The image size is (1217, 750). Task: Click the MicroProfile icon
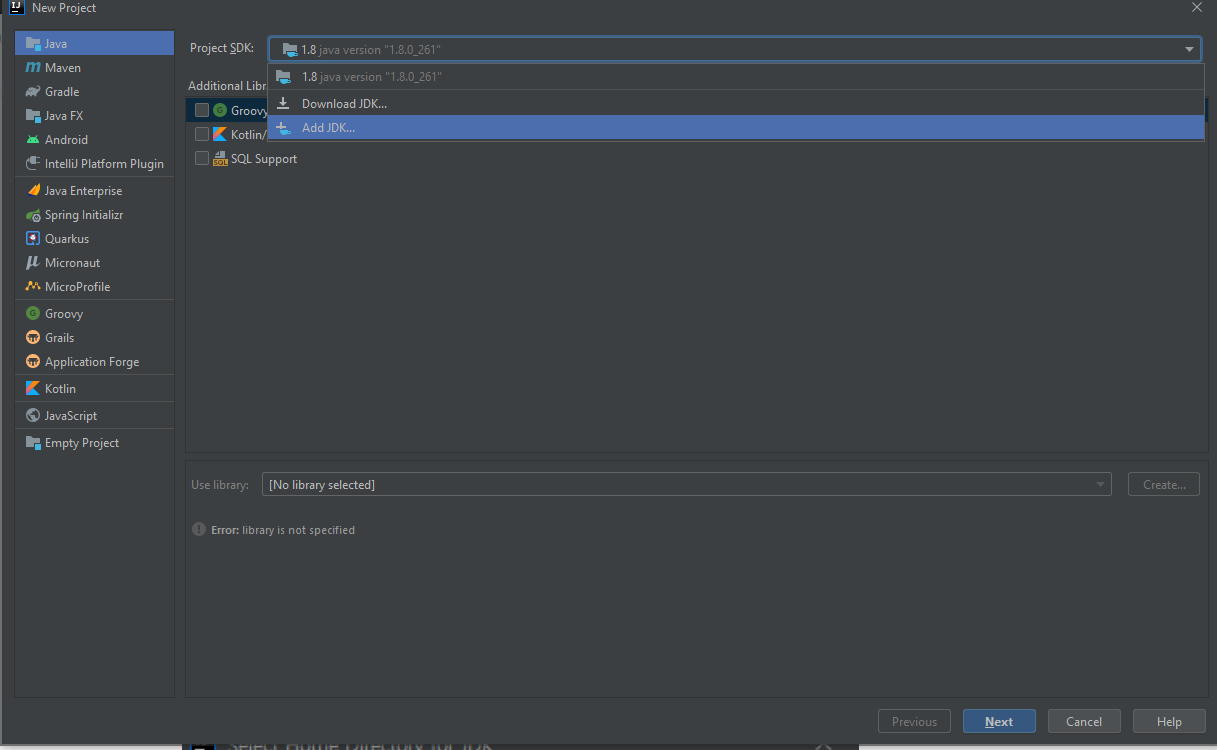[33, 287]
